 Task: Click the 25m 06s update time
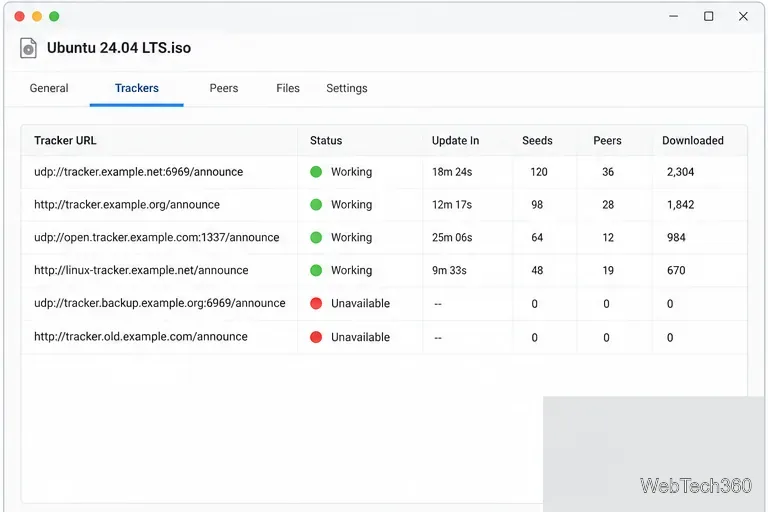pyautogui.click(x=452, y=238)
